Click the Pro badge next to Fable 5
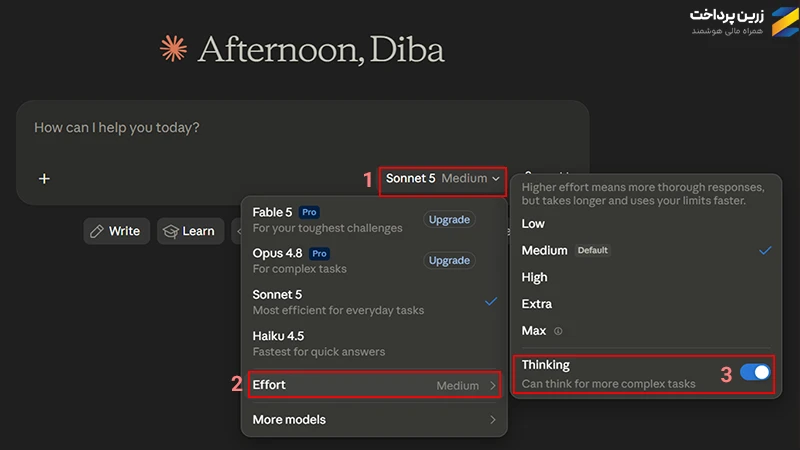Image resolution: width=800 pixels, height=450 pixels. tap(309, 212)
